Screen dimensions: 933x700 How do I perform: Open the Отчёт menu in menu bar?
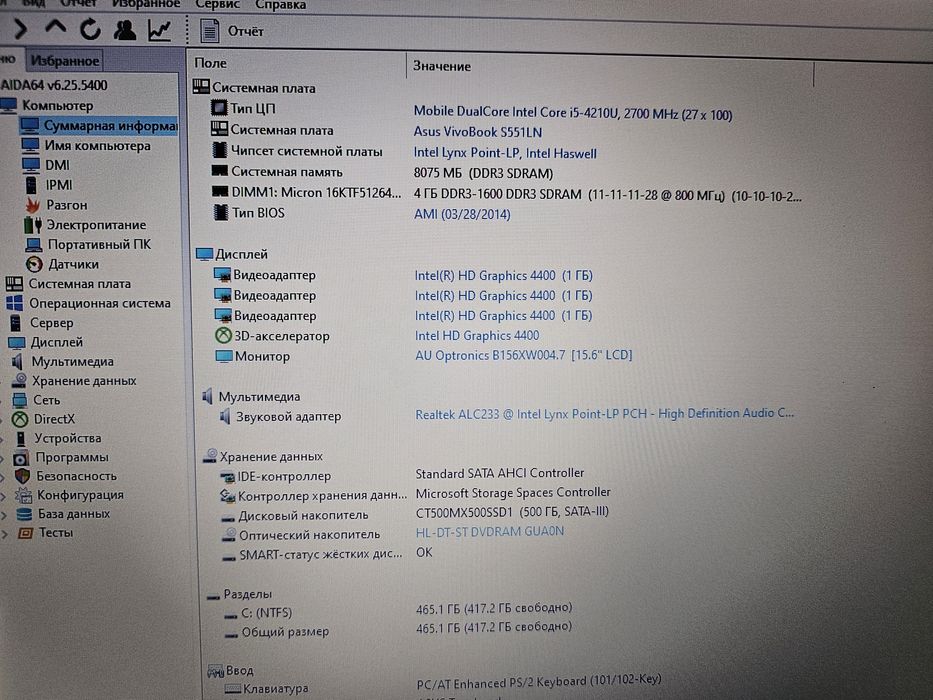[x=79, y=4]
